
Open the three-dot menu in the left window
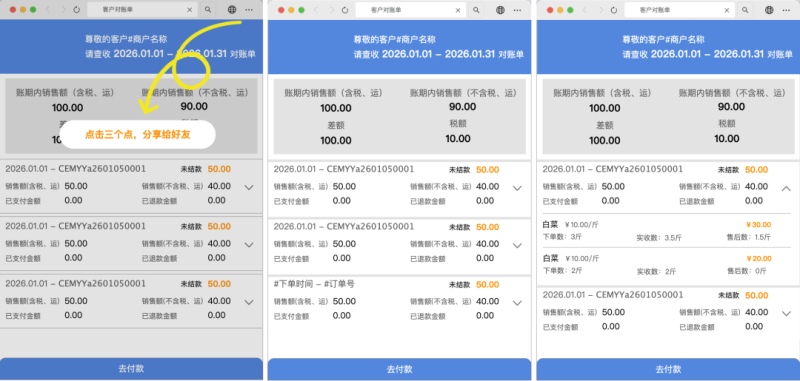(x=248, y=10)
